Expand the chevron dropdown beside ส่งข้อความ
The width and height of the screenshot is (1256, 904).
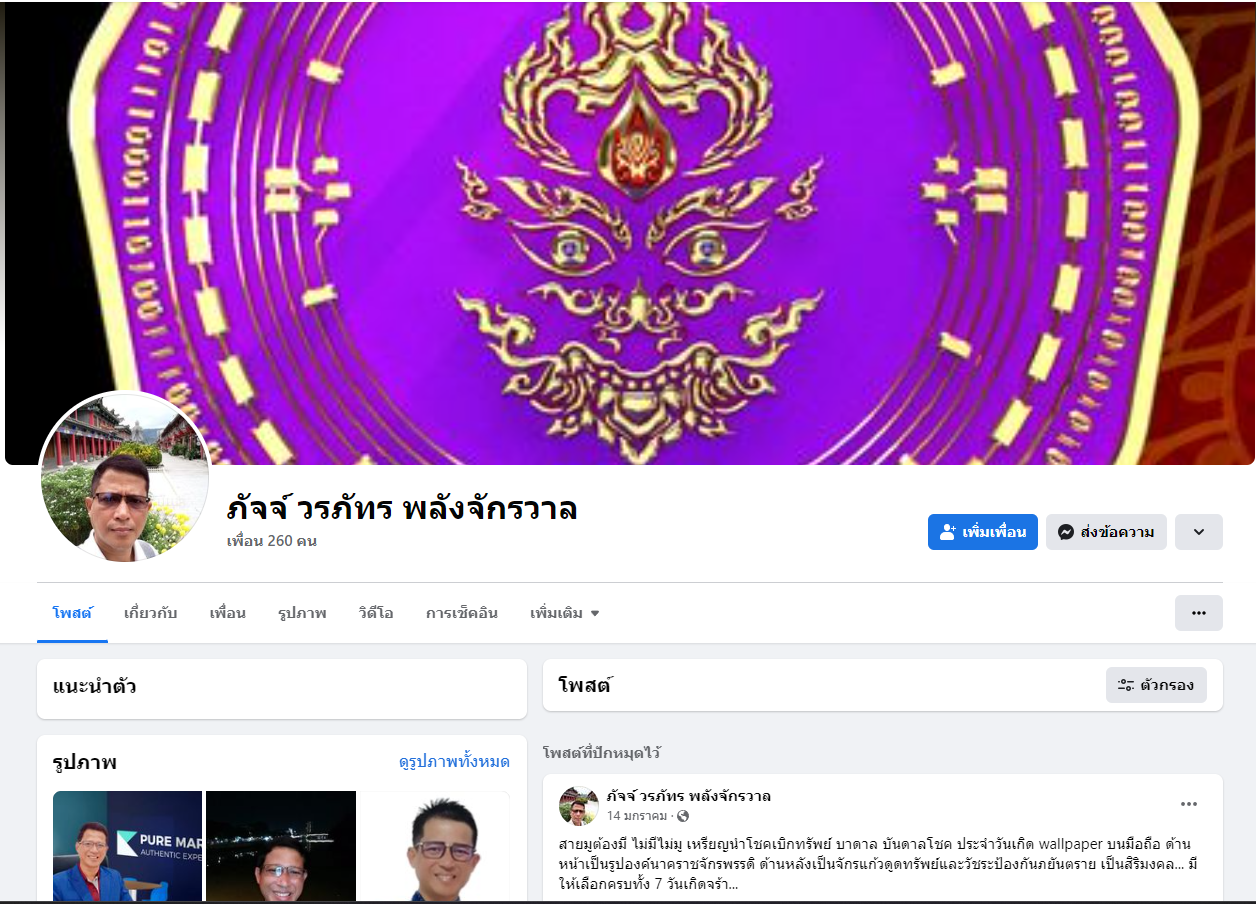(x=1198, y=532)
